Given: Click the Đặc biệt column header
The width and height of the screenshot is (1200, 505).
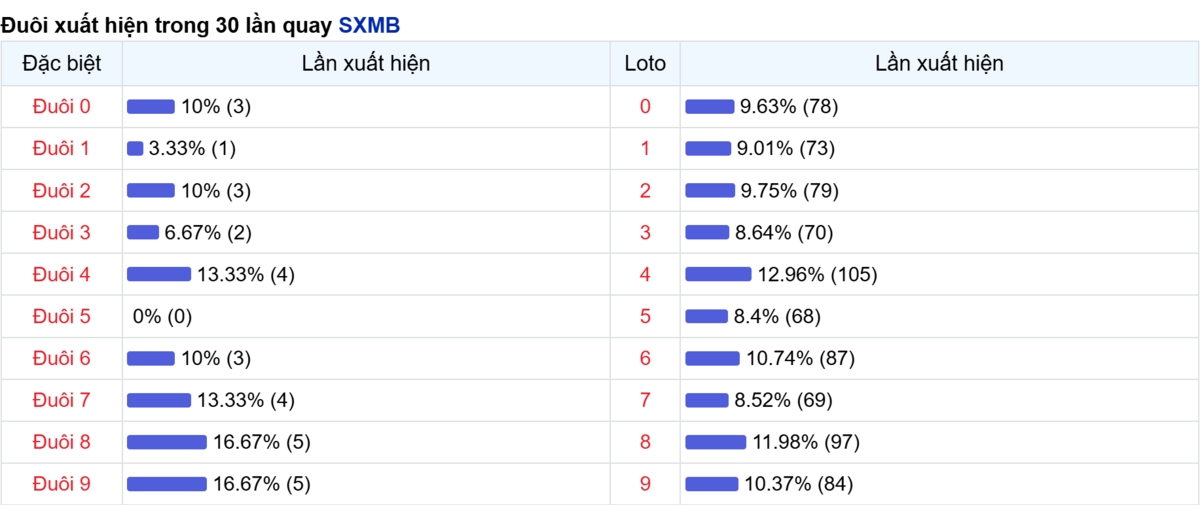Looking at the screenshot, I should coord(61,63).
